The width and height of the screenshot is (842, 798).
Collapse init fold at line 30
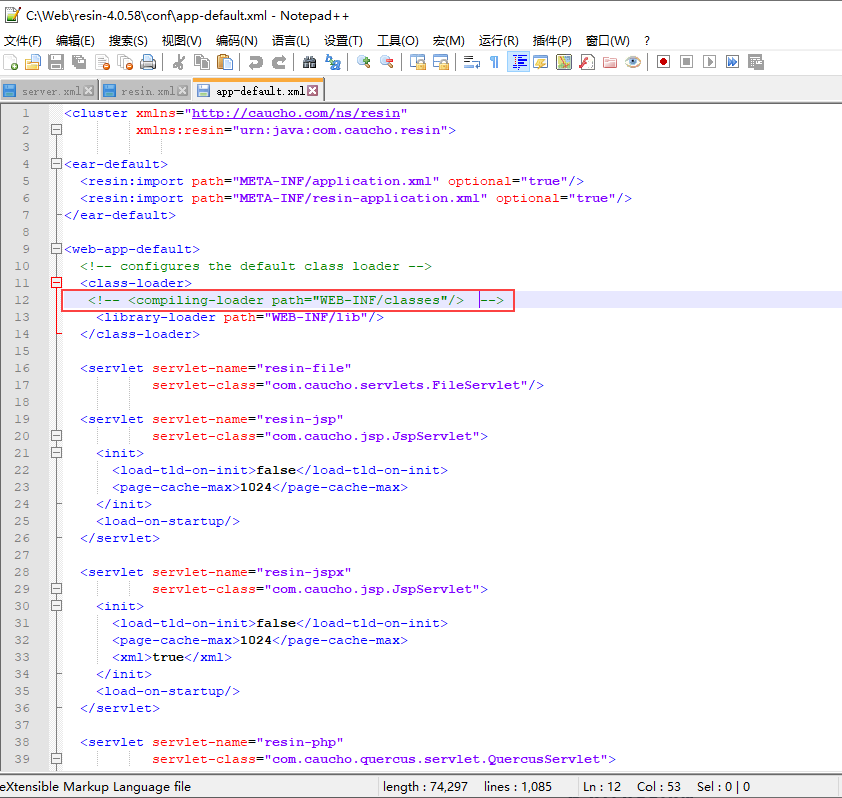[56, 606]
